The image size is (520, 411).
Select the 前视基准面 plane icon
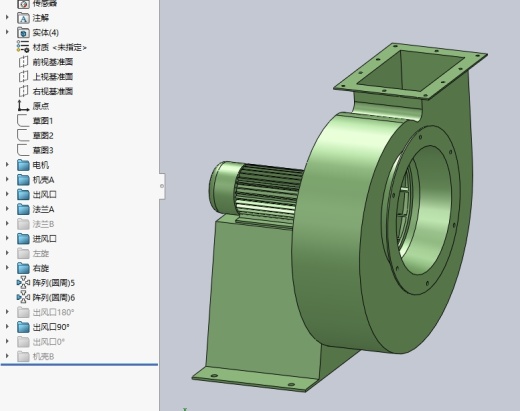click(x=23, y=62)
